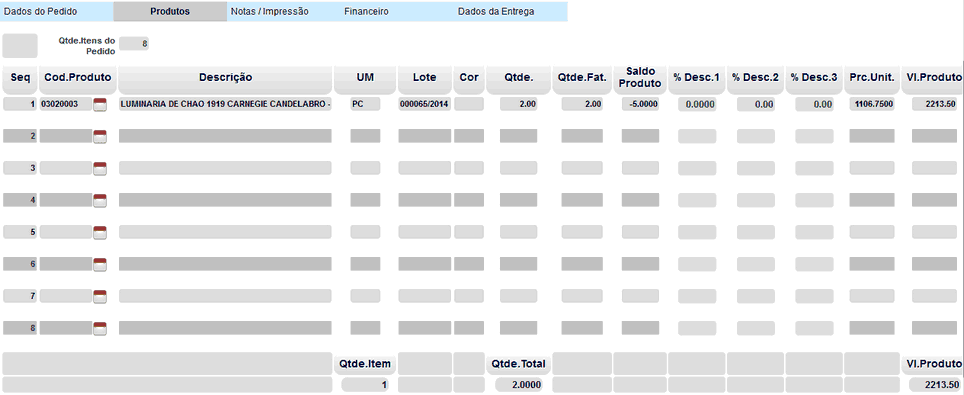Click description LUMINARIA DE CHAO 1919 CARNEGIE
Image resolution: width=964 pixels, height=395 pixels.
pyautogui.click(x=225, y=105)
